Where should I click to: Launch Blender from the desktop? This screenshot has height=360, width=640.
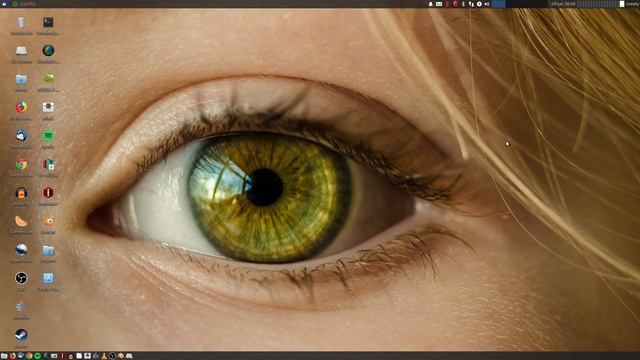pos(48,221)
